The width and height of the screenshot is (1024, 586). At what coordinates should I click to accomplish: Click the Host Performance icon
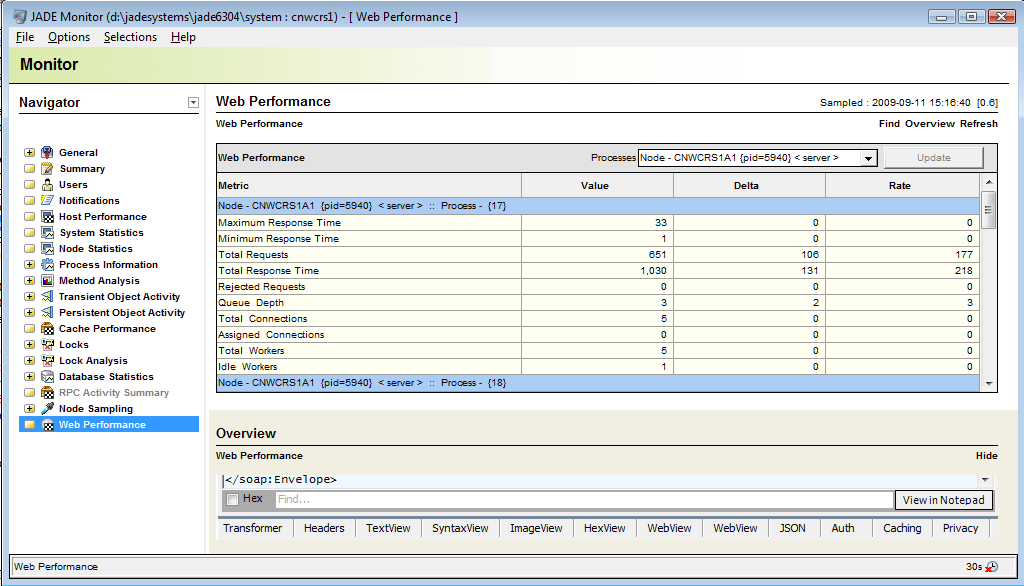47,216
